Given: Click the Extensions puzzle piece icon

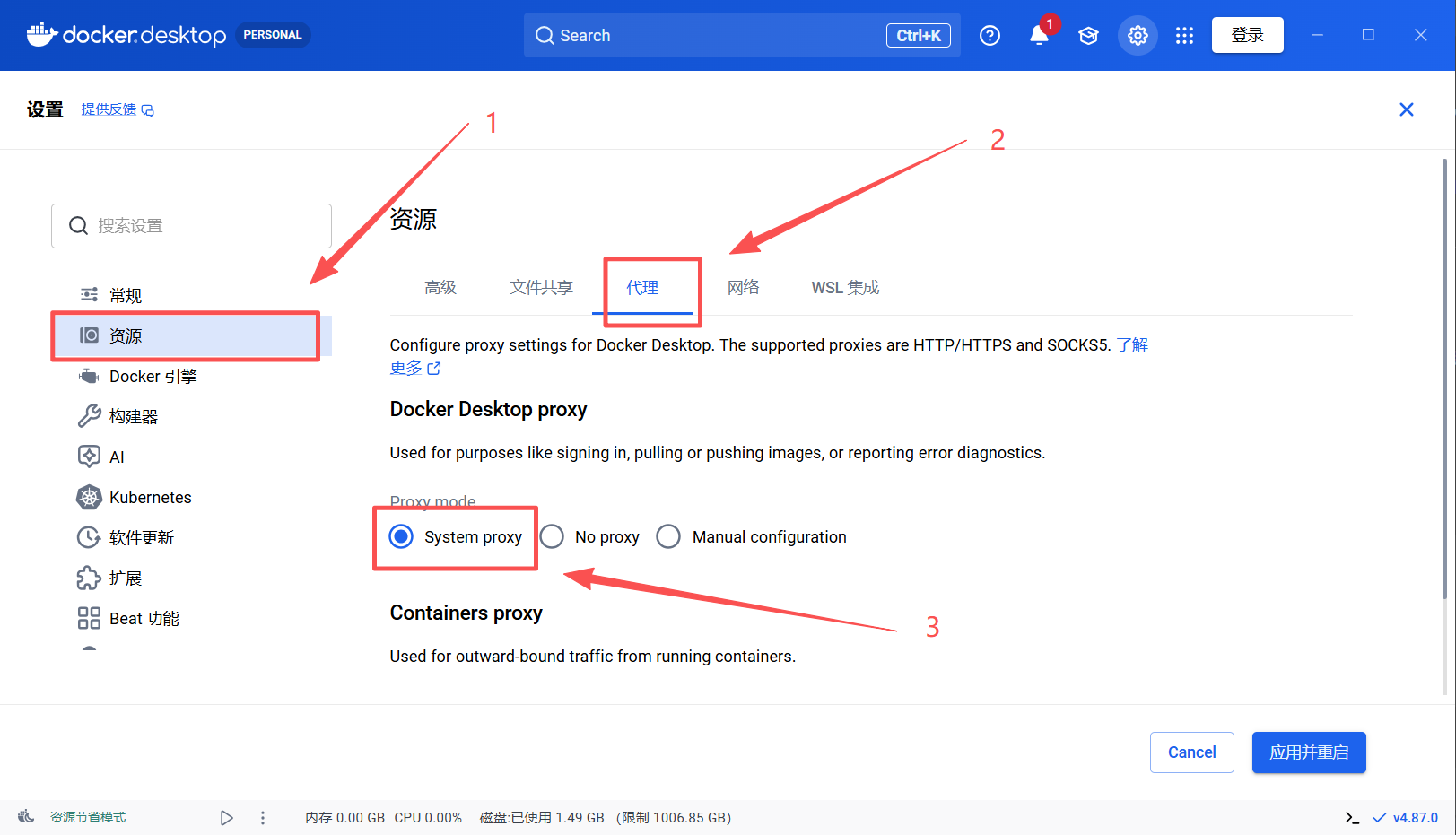Looking at the screenshot, I should click(x=89, y=578).
